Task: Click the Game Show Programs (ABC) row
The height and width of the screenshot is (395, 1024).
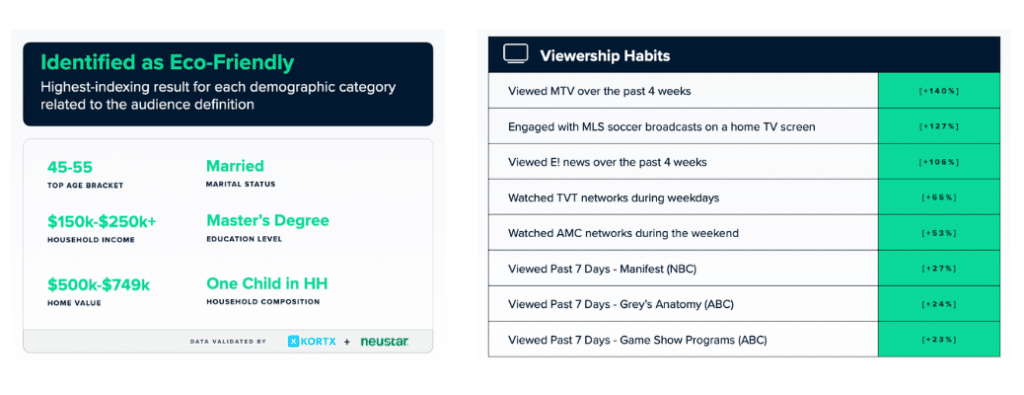Action: point(683,340)
